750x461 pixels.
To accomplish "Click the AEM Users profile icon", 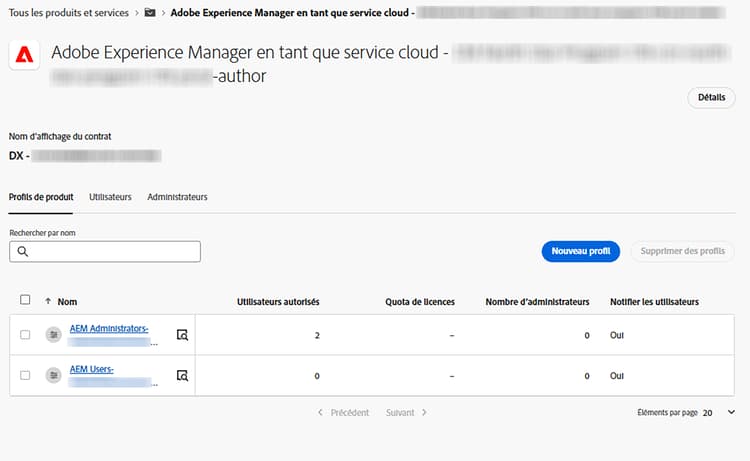I will tap(54, 375).
